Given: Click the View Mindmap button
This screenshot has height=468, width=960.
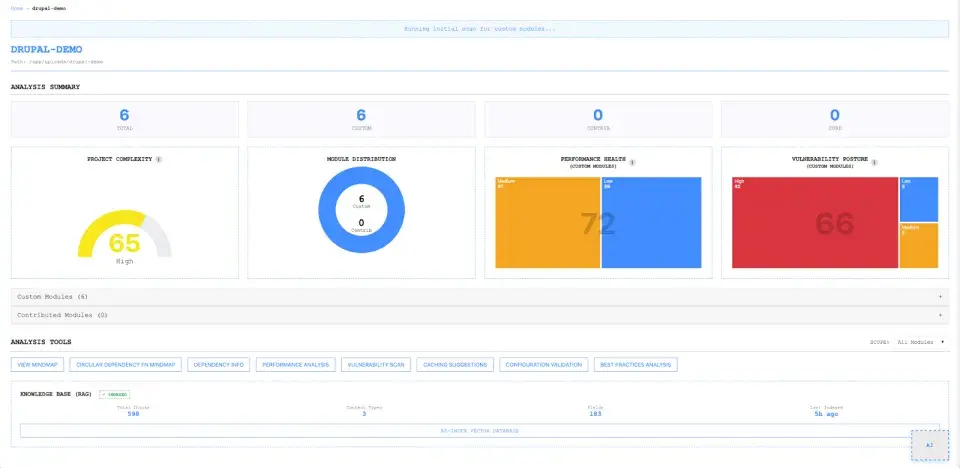Looking at the screenshot, I should tap(37, 364).
